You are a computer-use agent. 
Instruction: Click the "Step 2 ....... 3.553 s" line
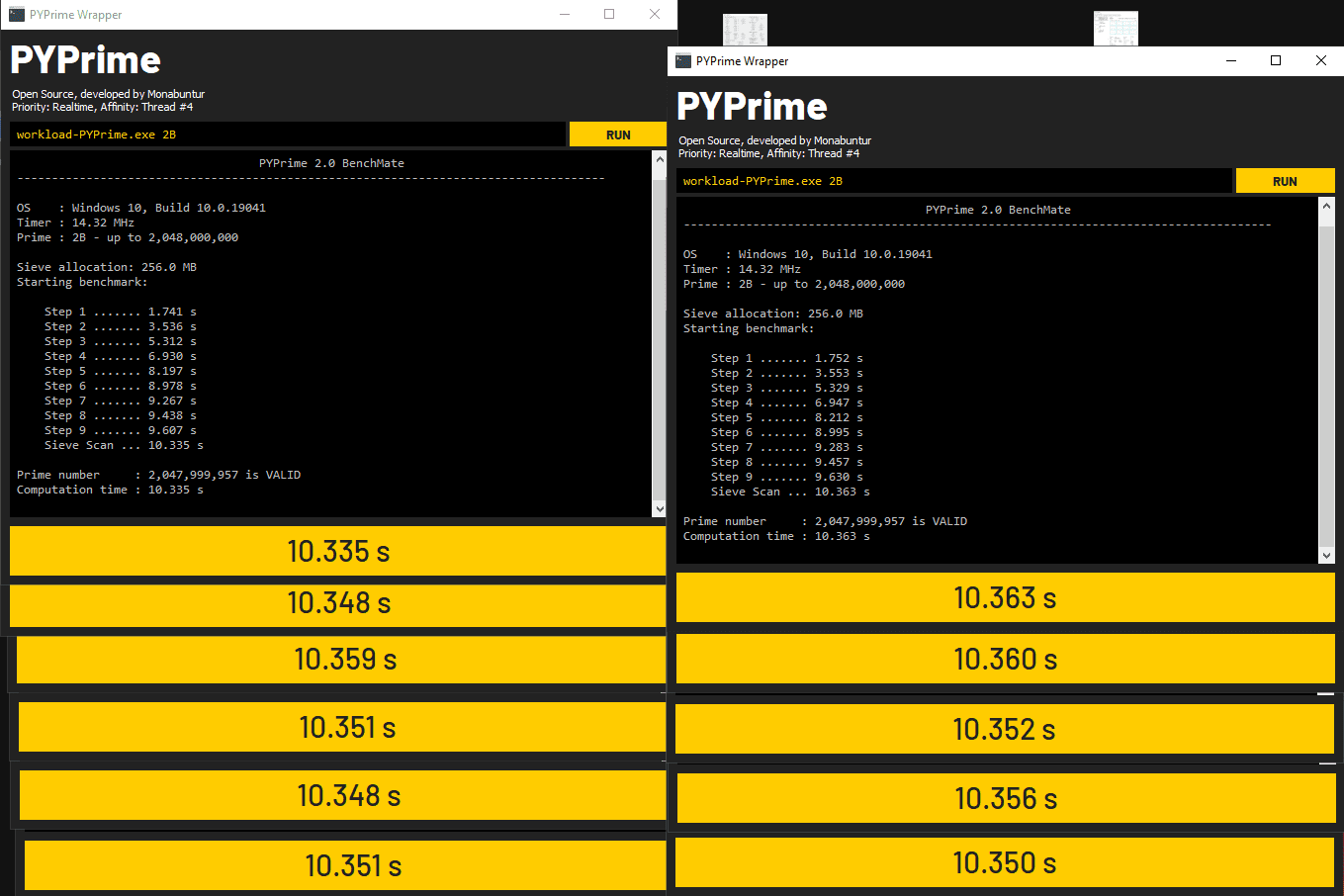click(787, 373)
